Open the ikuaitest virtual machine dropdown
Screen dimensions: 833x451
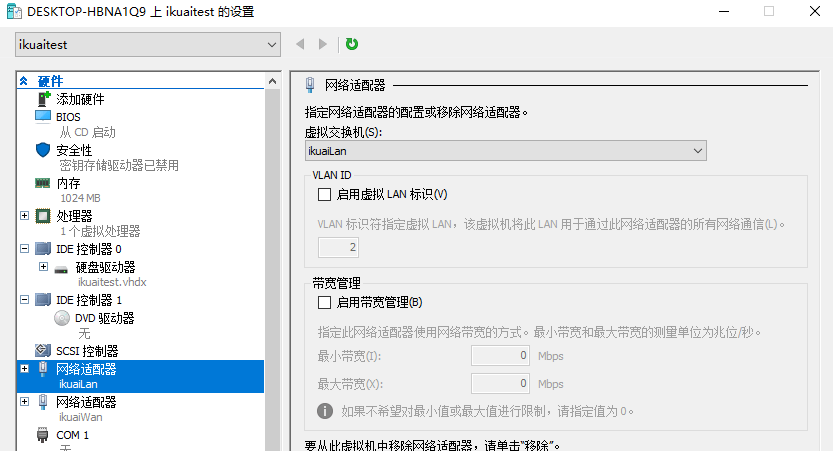point(148,45)
